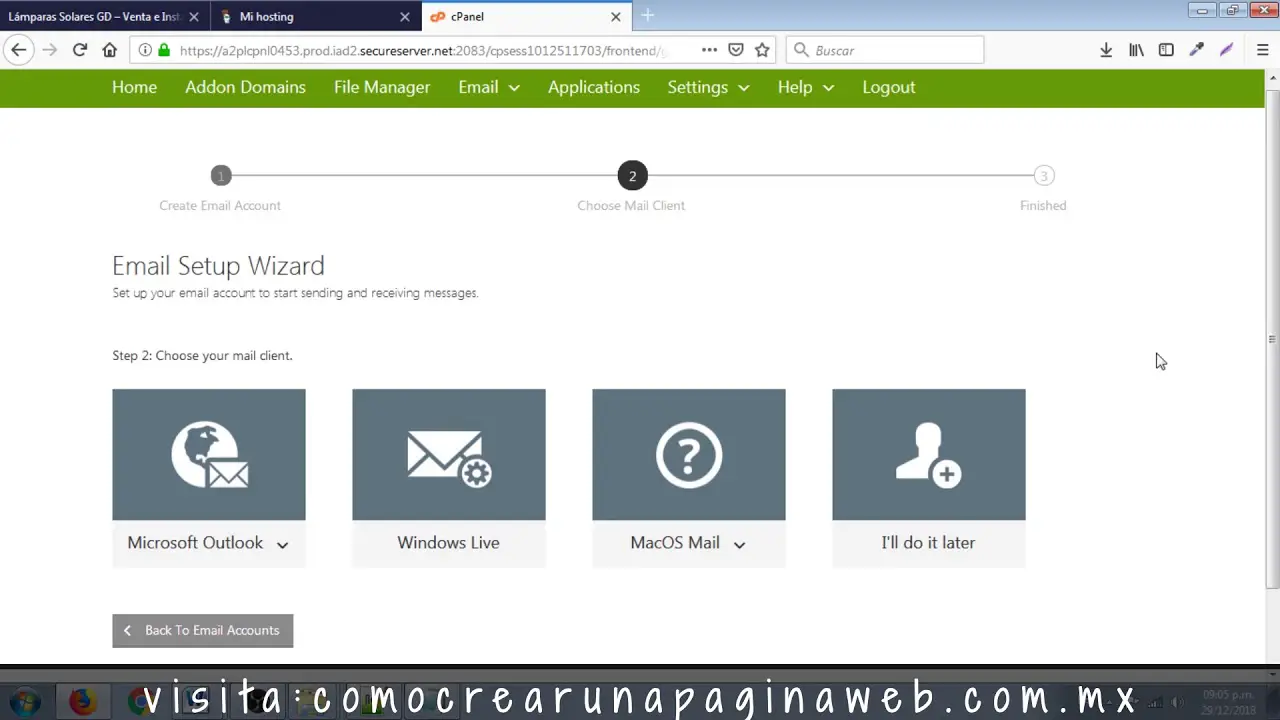Viewport: 1280px width, 720px height.
Task: Toggle the sidebar view icon
Action: tap(1166, 50)
